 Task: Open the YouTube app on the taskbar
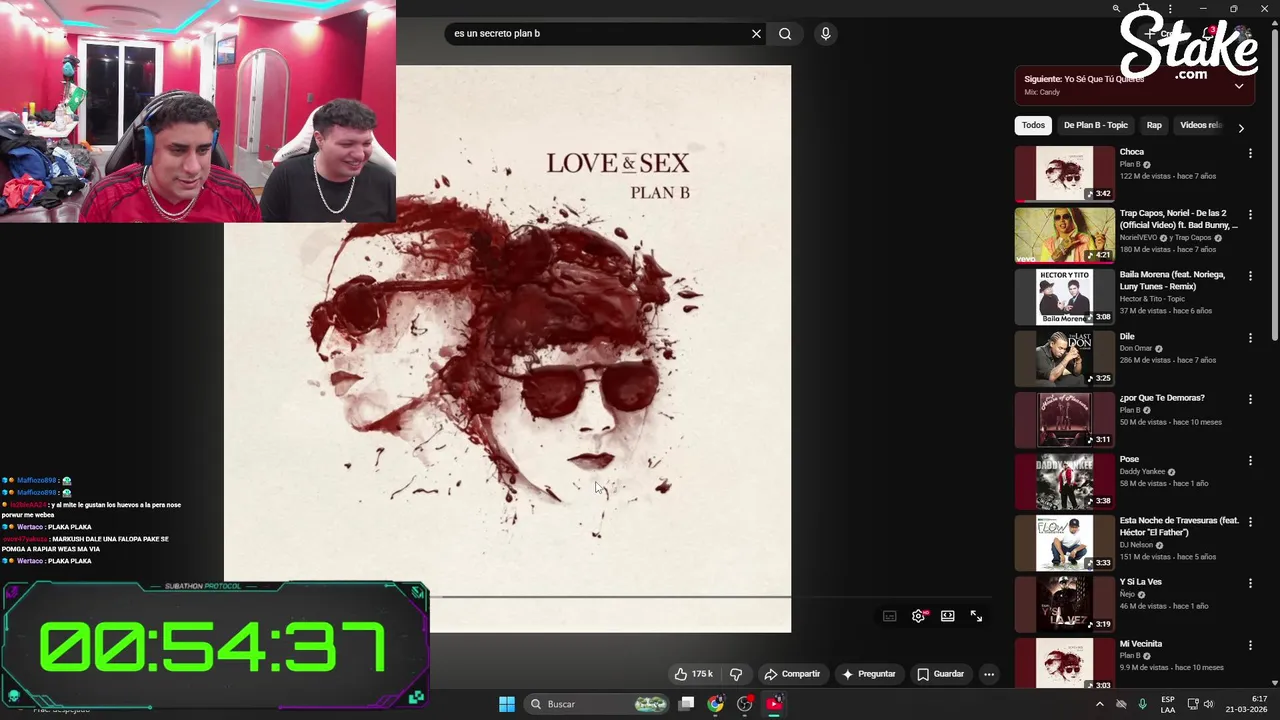774,704
